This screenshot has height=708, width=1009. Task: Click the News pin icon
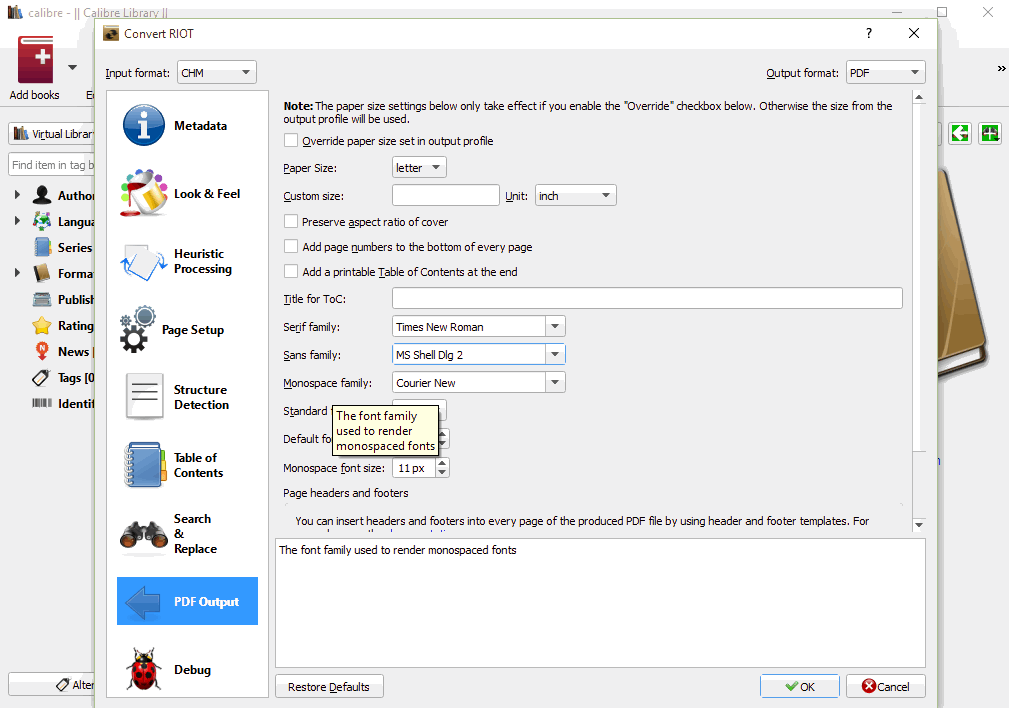pos(42,351)
